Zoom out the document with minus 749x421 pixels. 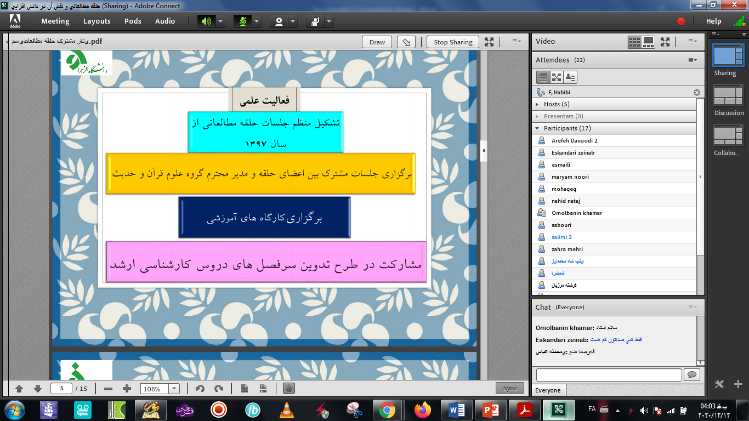[x=108, y=389]
